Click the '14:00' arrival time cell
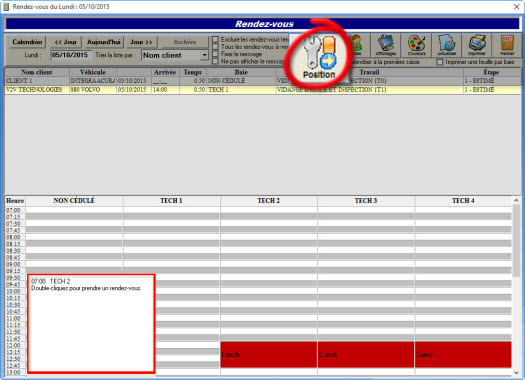Viewport: 525px width, 380px height. [x=165, y=90]
